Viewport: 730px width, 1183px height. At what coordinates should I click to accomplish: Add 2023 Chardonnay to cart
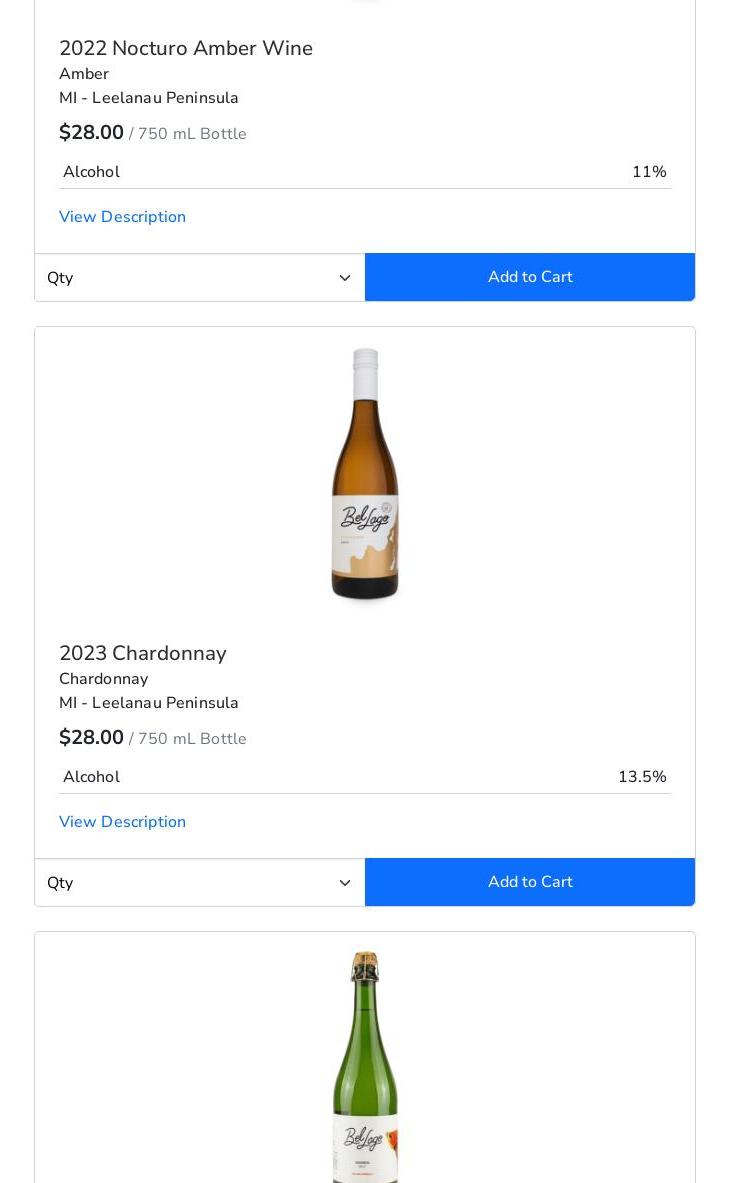click(x=530, y=882)
